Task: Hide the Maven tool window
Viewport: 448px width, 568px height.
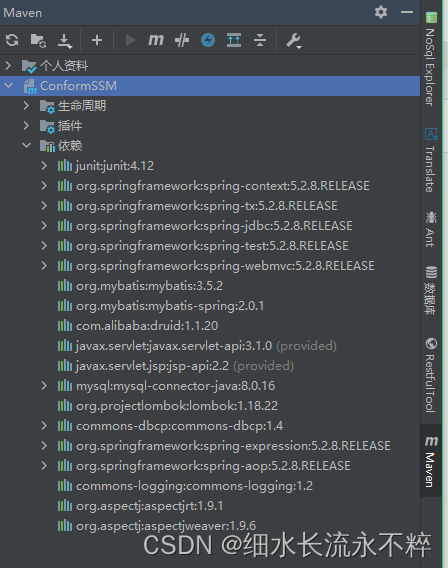Action: point(407,12)
